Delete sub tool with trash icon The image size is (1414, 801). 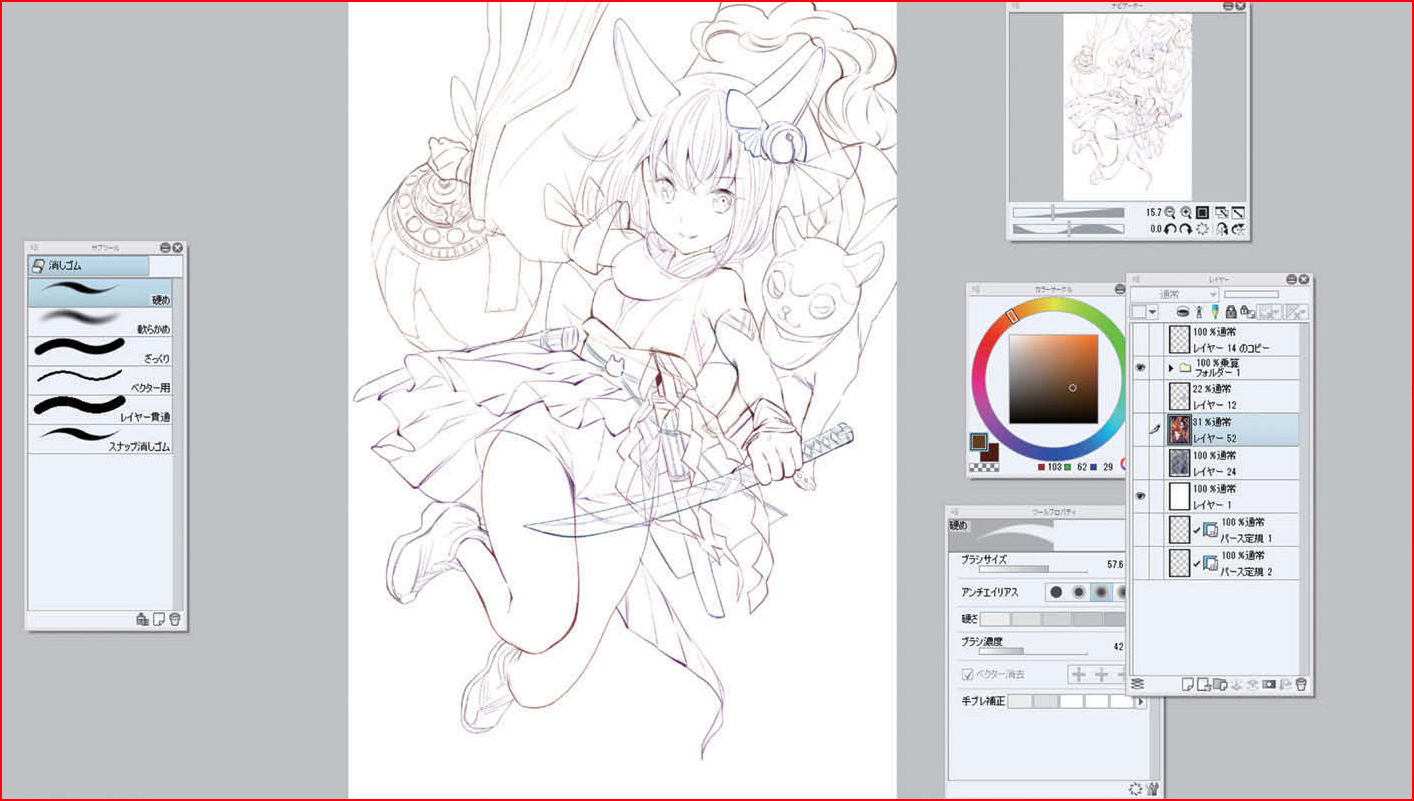click(x=175, y=620)
